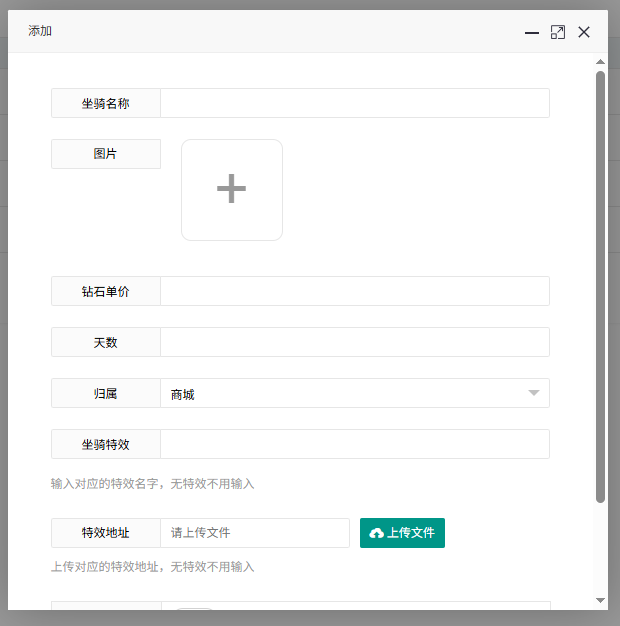Click the 图片 field label
The image size is (620, 626).
click(106, 154)
